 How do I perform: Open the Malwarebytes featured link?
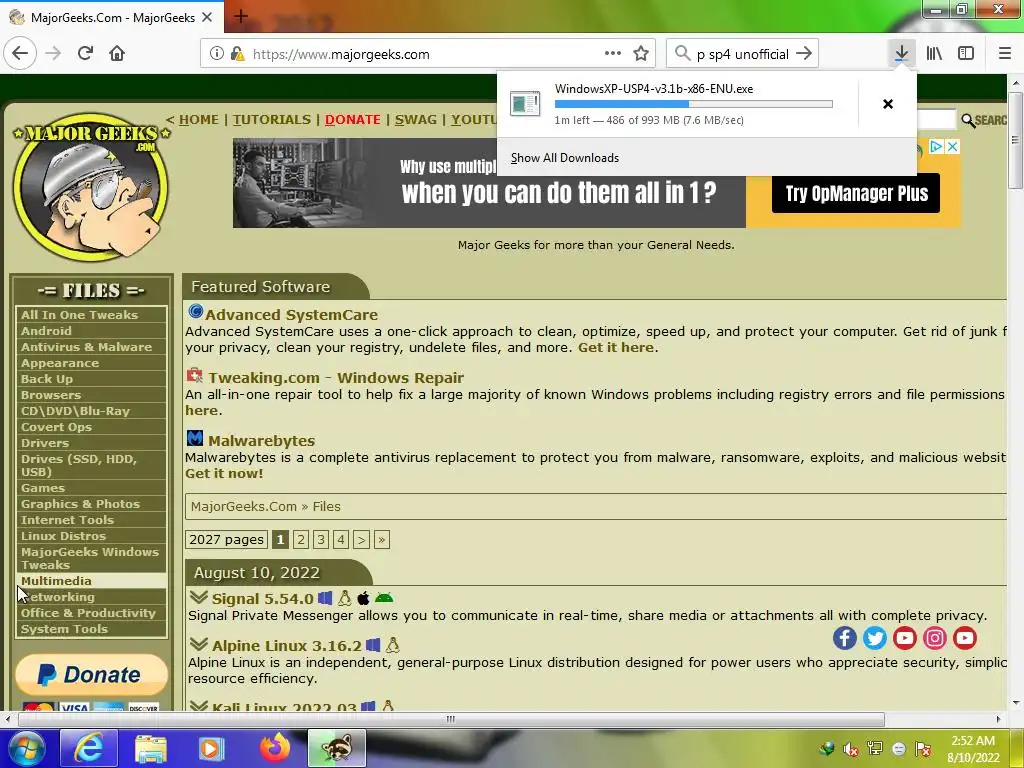261,441
